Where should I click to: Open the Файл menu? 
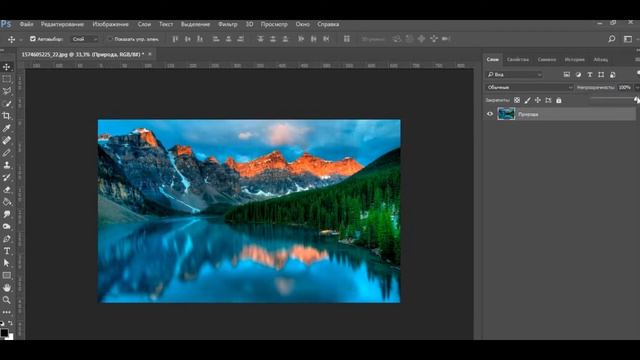point(27,24)
